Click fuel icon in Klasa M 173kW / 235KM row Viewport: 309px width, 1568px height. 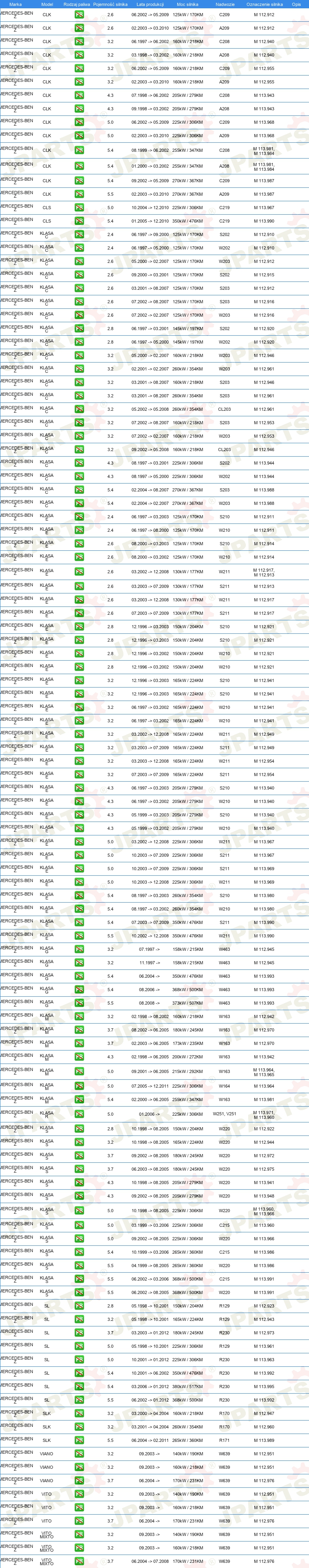(79, 1043)
